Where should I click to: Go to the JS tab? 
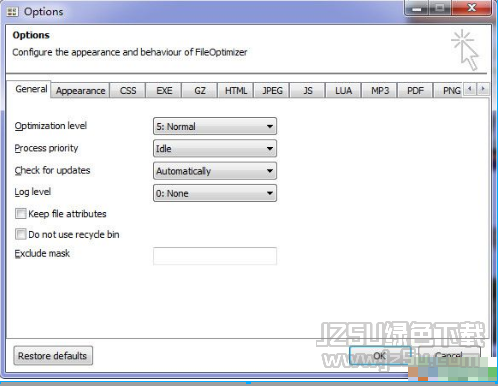coord(308,91)
